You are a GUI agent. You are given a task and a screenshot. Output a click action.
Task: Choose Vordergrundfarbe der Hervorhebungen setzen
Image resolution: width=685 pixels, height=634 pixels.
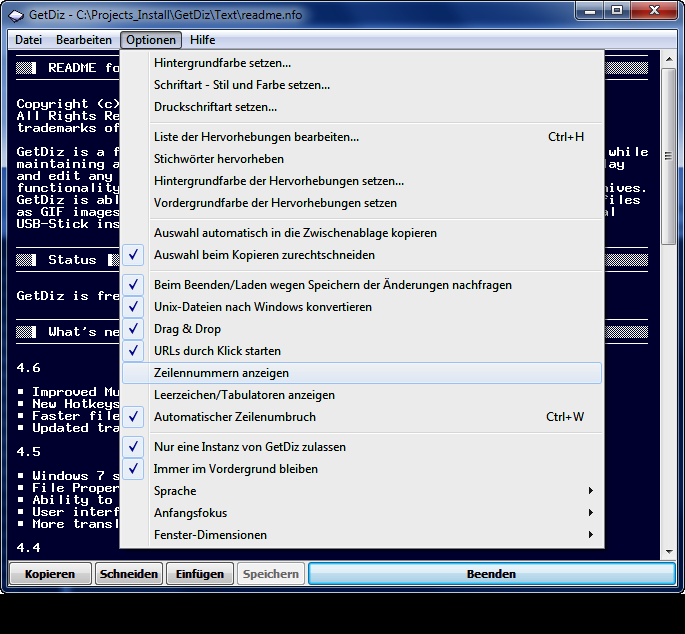[x=362, y=203]
